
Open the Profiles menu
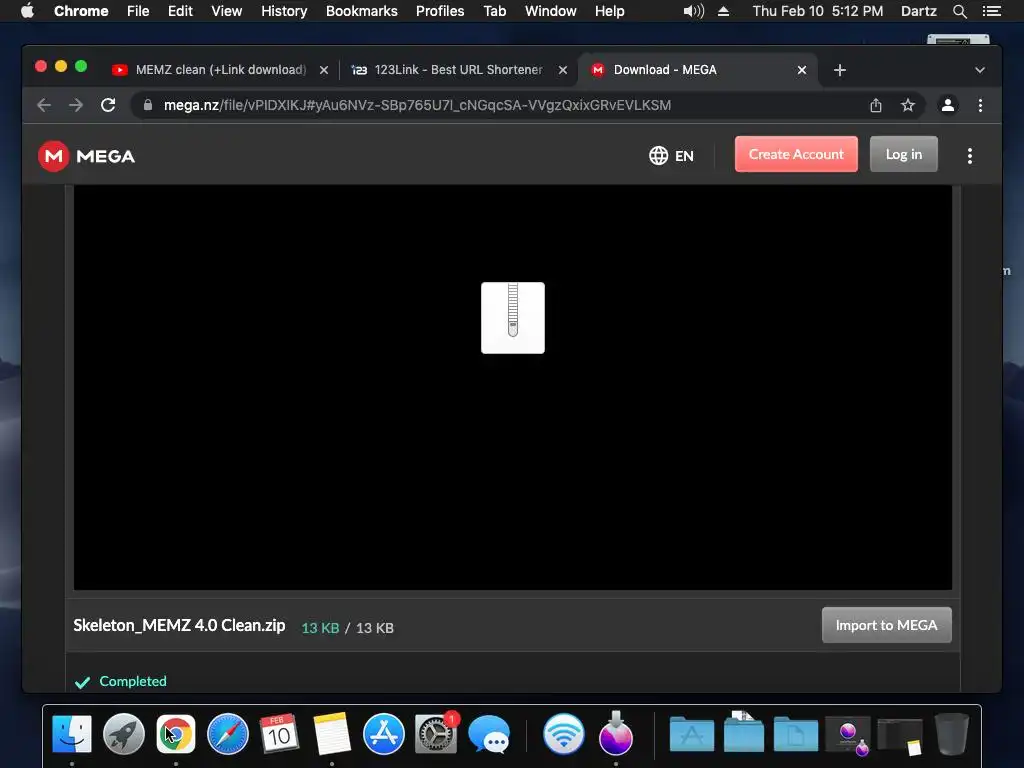[x=440, y=11]
